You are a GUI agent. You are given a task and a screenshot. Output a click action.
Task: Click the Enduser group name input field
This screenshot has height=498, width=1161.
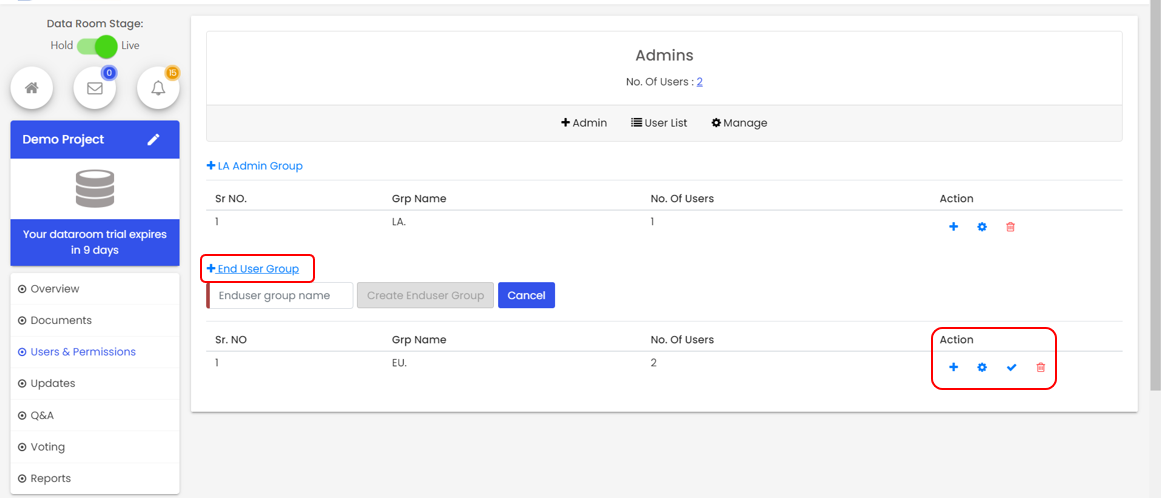tap(281, 295)
